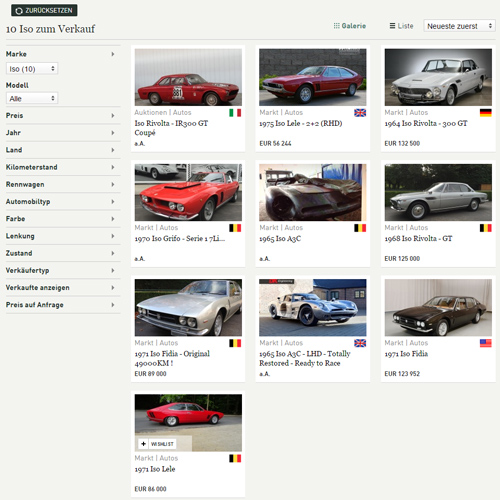The width and height of the screenshot is (500, 500).
Task: Open 1971 Iso Fidia Original 49000KM title
Action: [x=172, y=358]
